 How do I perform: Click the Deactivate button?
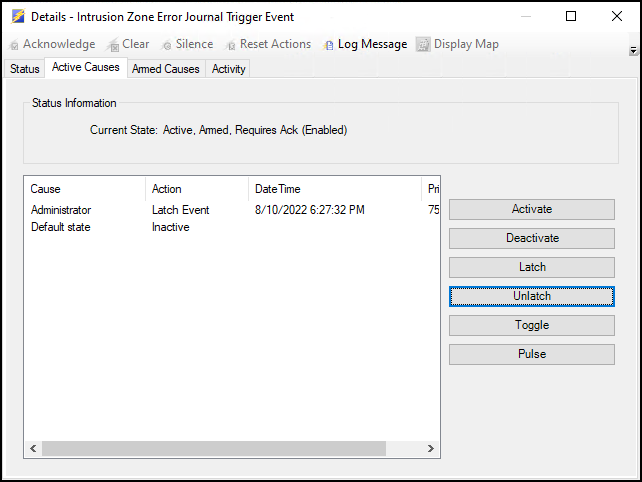point(532,238)
